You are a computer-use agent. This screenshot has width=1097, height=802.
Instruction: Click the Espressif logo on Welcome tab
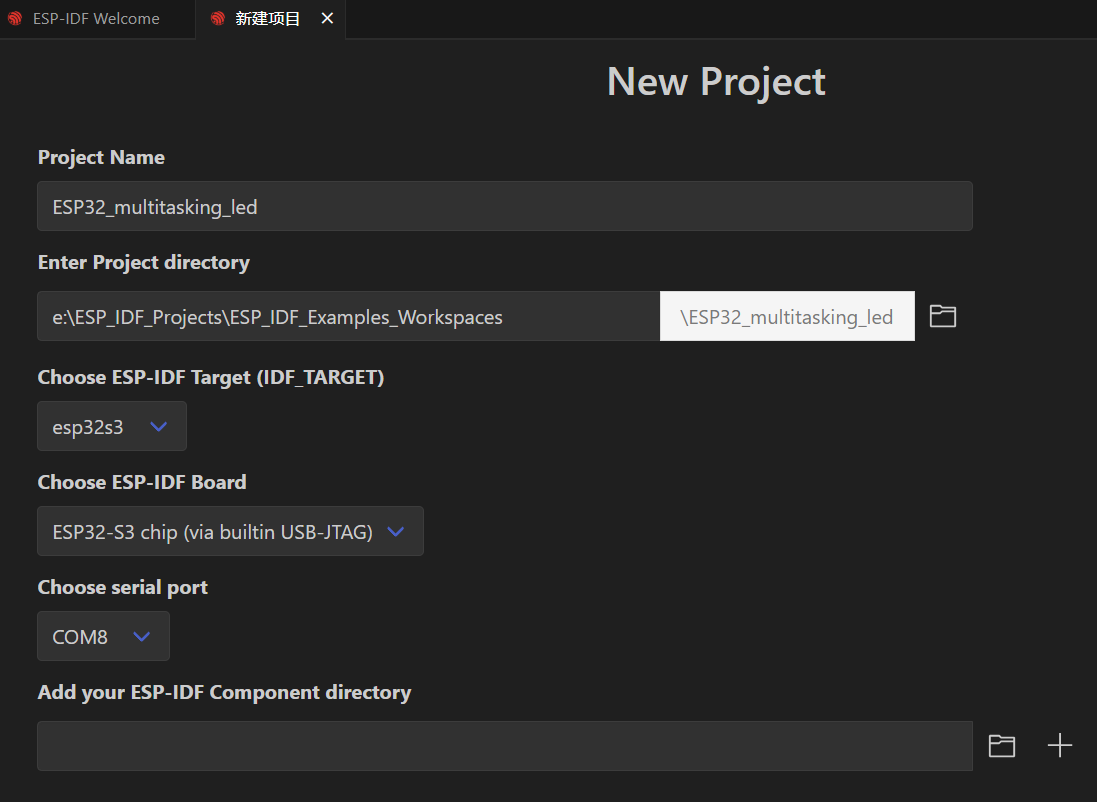click(15, 19)
